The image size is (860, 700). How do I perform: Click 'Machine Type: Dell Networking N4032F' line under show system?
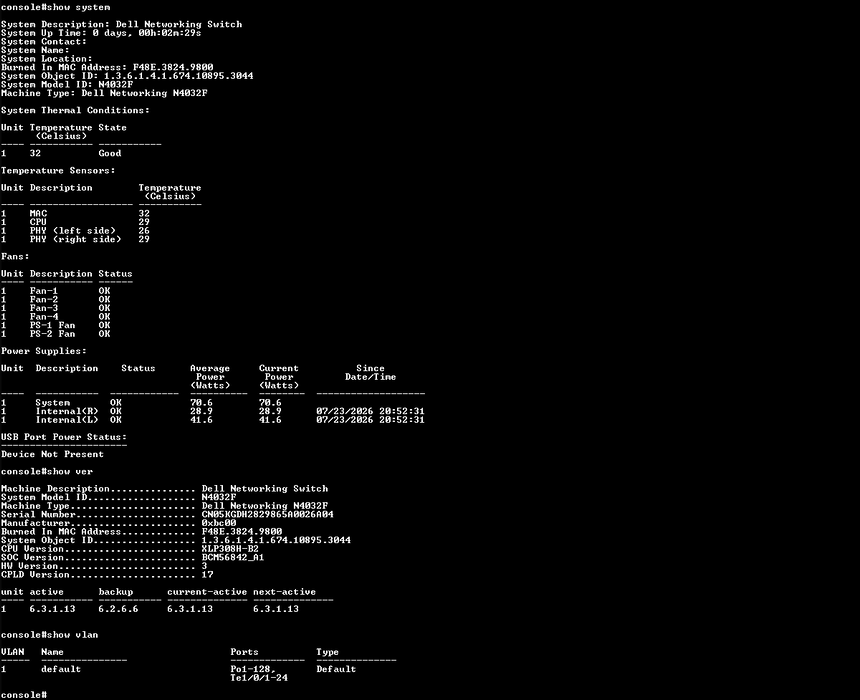(x=104, y=93)
